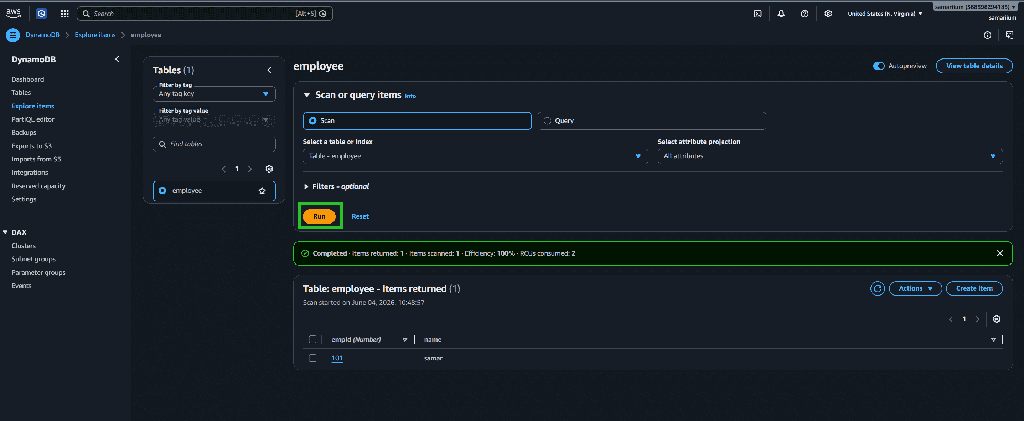The height and width of the screenshot is (421, 1024).
Task: Go to next page in Tables panel
Action: click(250, 168)
